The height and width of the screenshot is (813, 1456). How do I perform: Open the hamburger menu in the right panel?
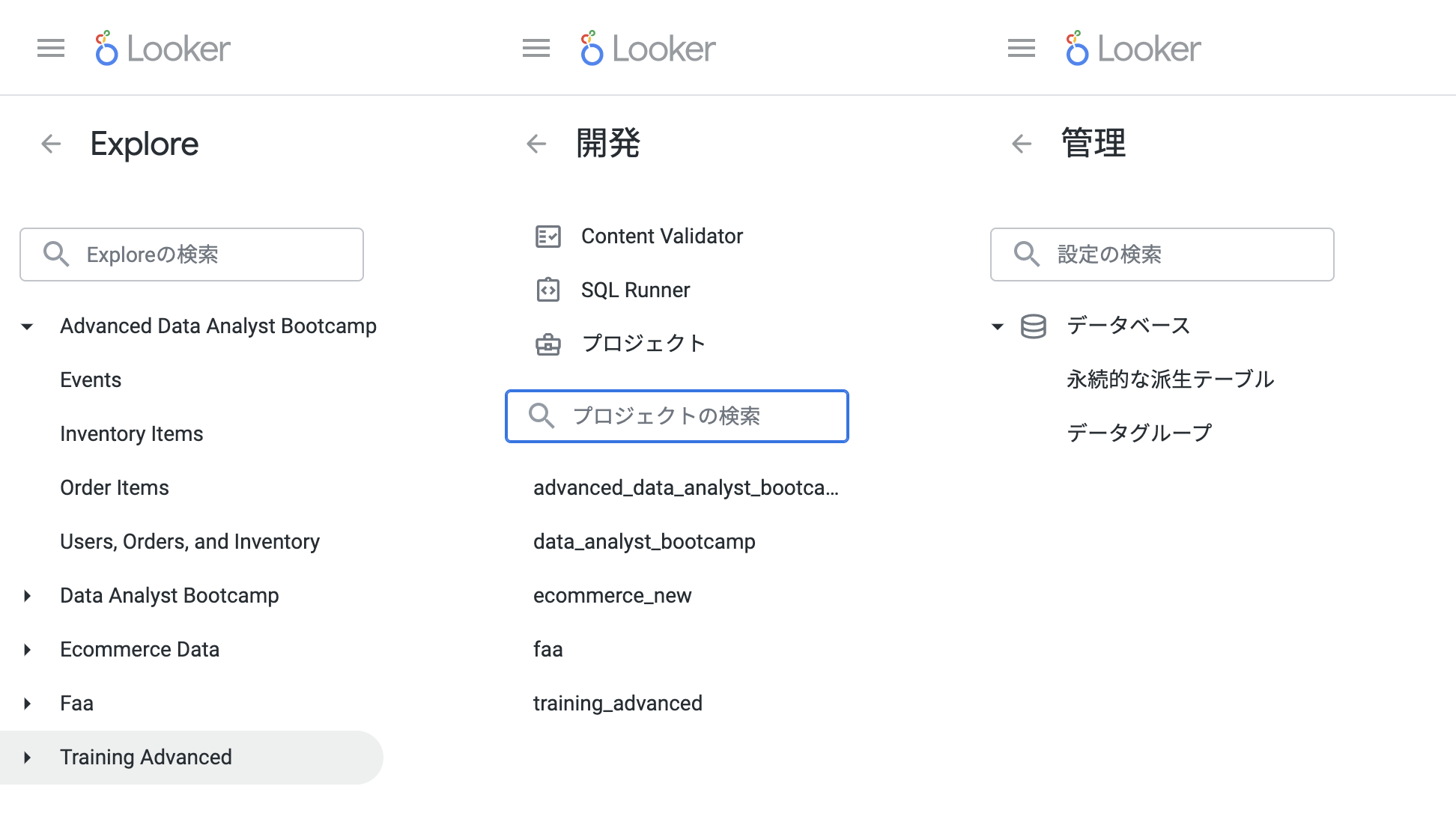(1020, 47)
